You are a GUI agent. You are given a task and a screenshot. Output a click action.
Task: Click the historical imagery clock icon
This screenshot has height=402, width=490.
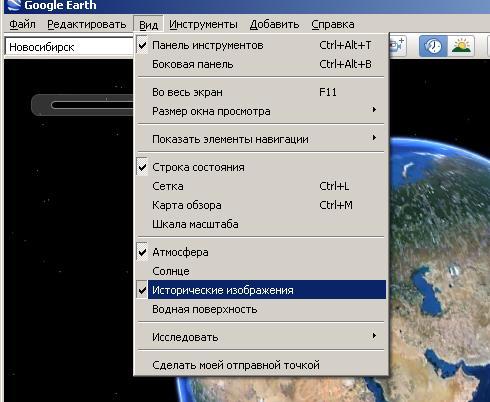click(433, 46)
